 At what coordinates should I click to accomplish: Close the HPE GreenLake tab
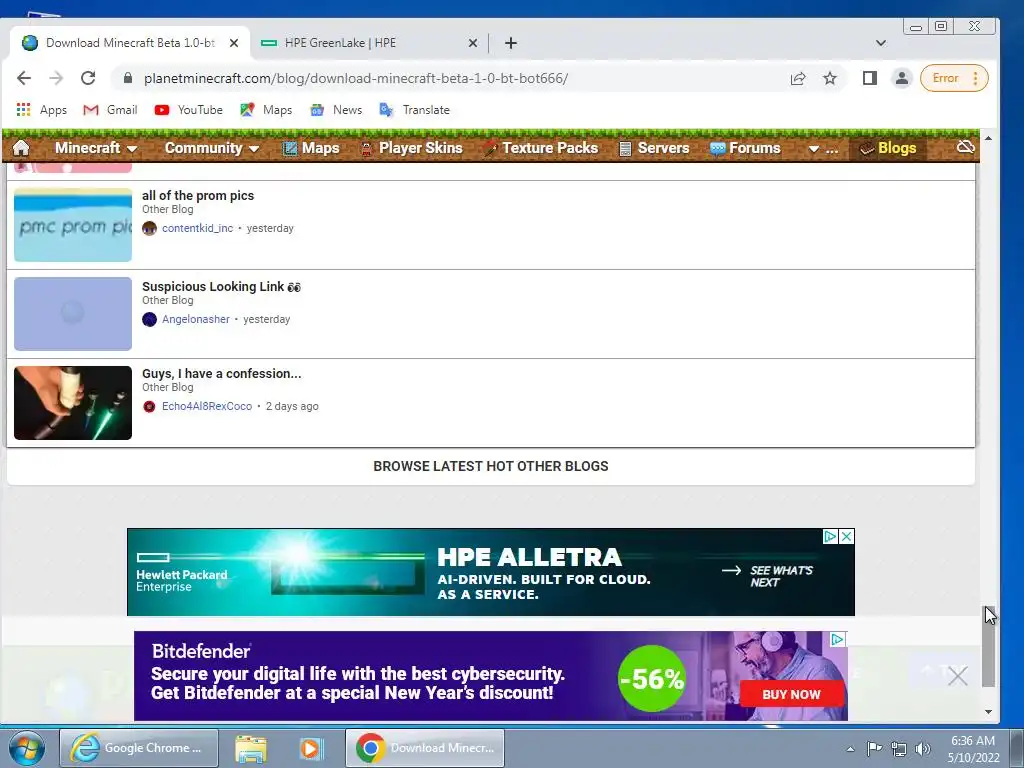point(473,43)
